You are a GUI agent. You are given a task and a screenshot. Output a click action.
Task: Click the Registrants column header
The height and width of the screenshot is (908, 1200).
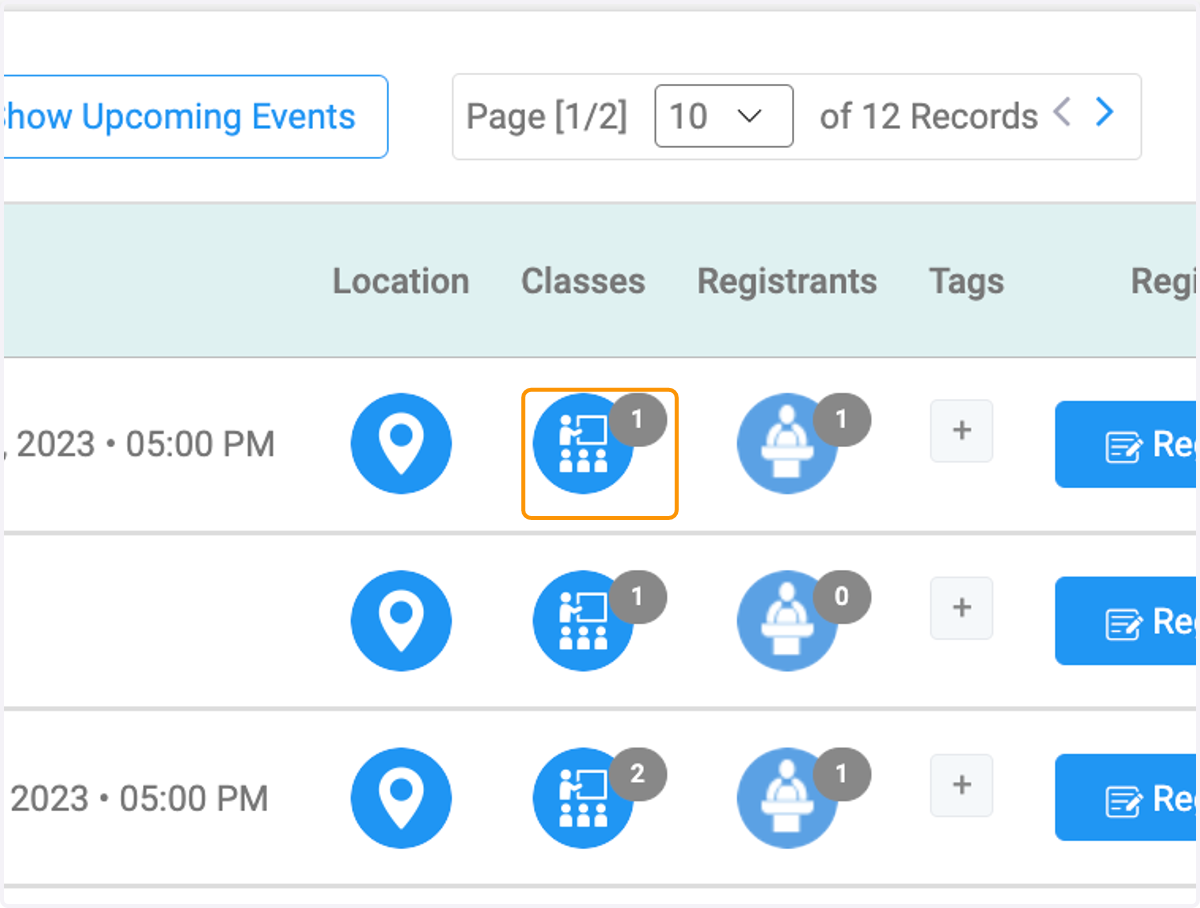[x=787, y=281]
